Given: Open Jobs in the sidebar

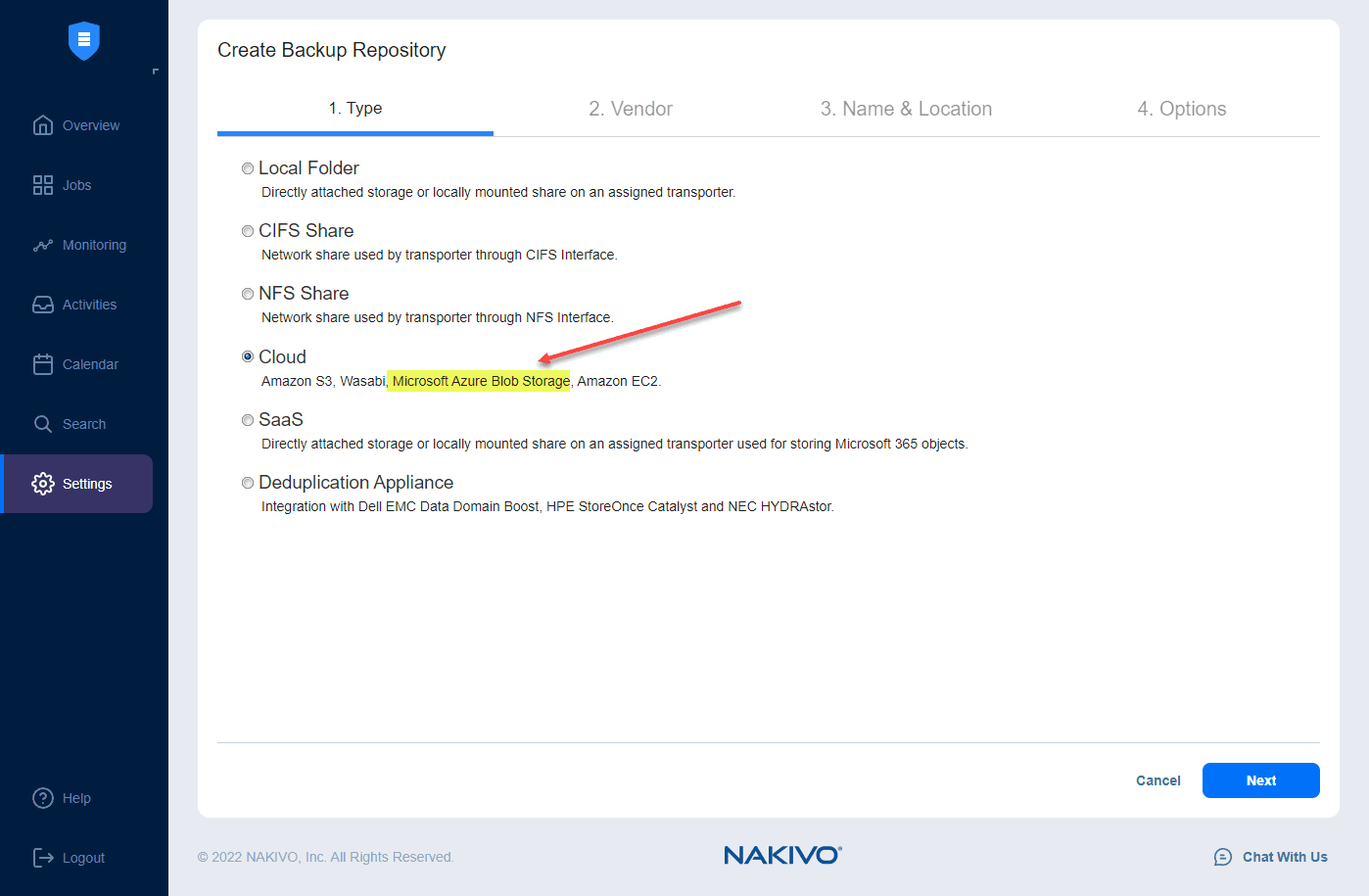Looking at the screenshot, I should coord(77,185).
